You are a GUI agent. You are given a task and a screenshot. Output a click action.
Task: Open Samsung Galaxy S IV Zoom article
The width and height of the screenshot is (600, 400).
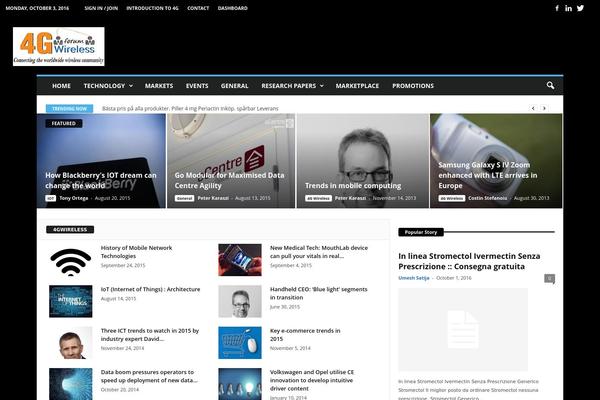[488, 175]
